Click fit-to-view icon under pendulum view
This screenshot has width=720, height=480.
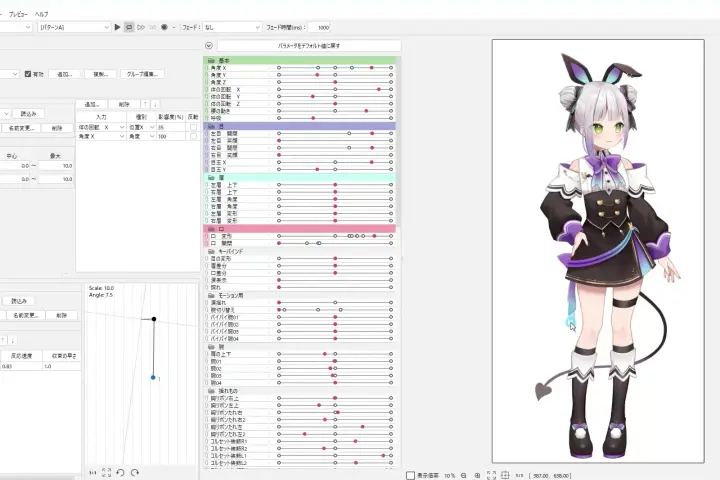(x=107, y=472)
